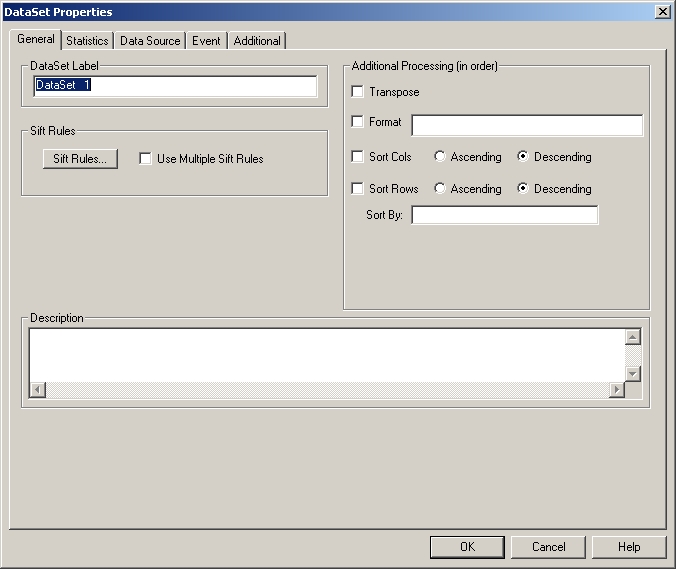Click the DataSet Label text field
Viewport: 676px width, 569px height.
[x=175, y=86]
